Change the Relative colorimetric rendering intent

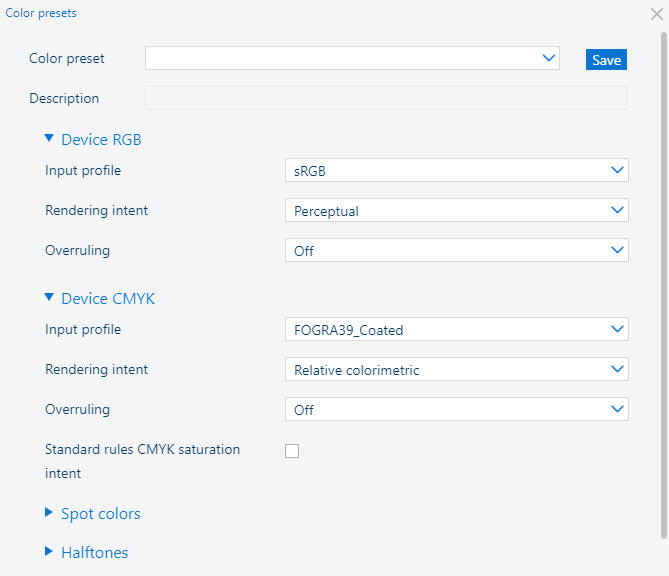pos(456,370)
